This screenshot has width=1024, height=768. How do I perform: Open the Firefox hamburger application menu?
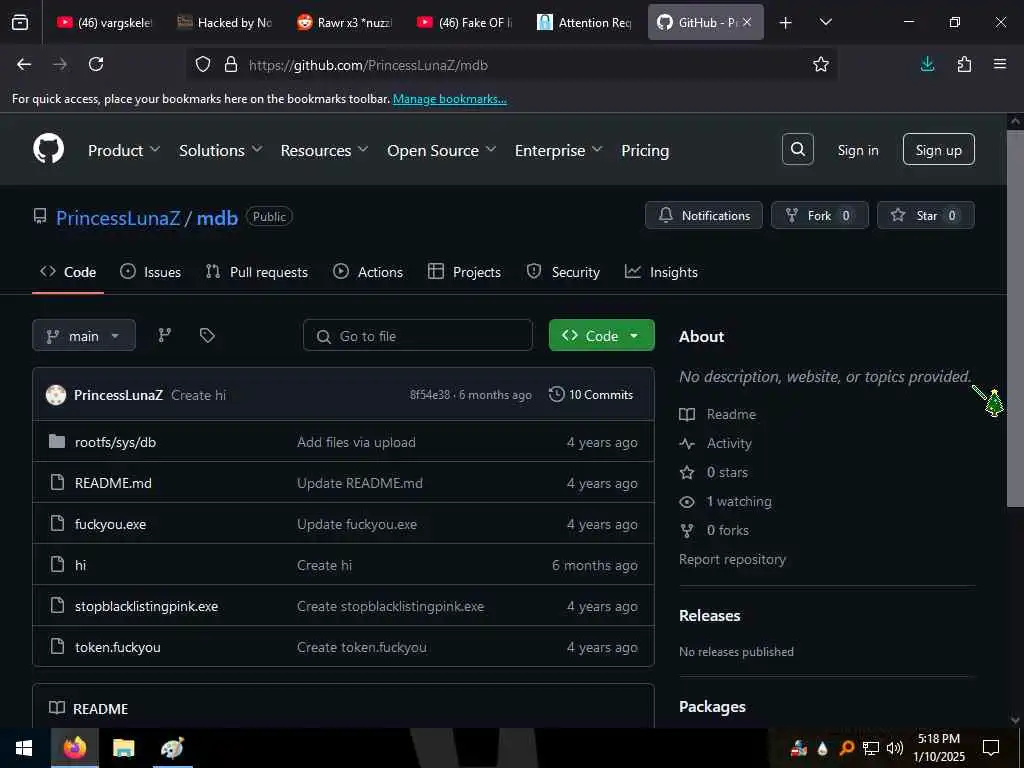(x=999, y=64)
